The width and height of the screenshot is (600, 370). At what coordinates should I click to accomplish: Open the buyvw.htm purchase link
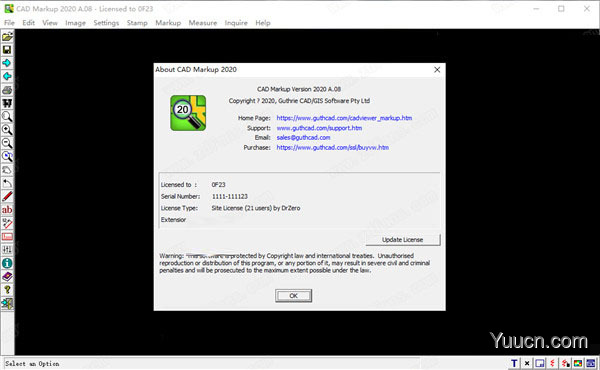(333, 147)
